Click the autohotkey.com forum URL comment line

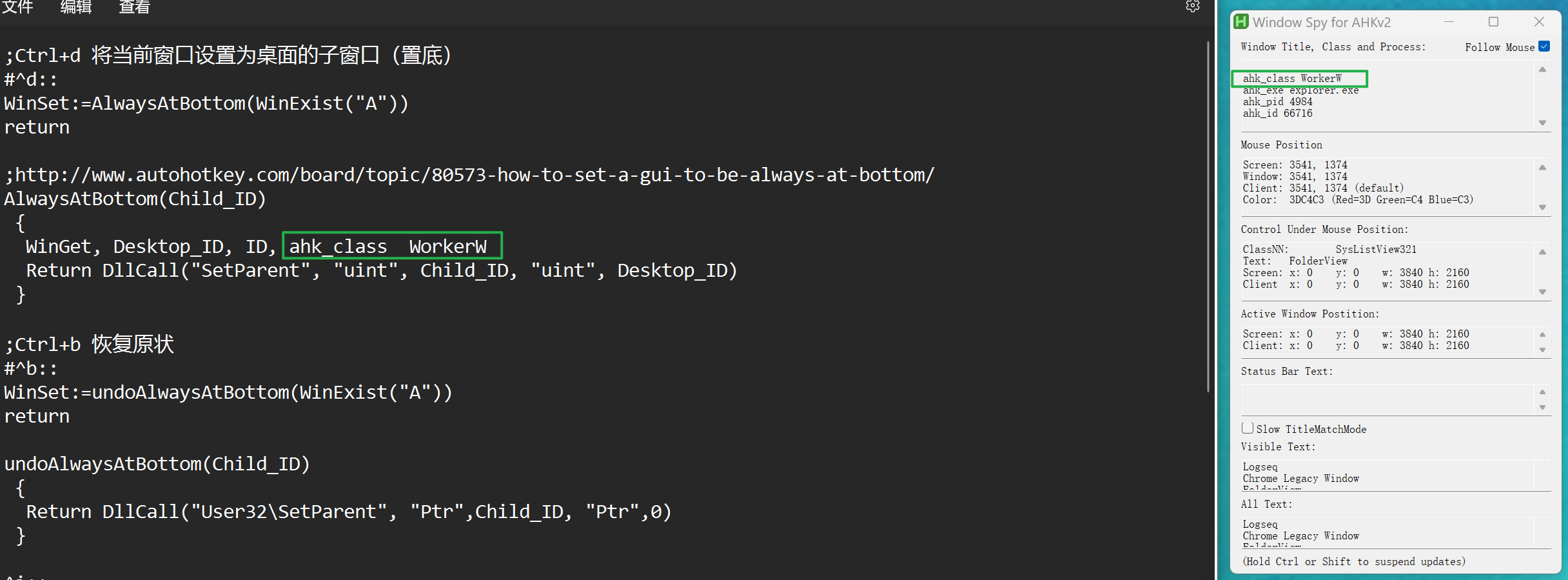tap(469, 175)
